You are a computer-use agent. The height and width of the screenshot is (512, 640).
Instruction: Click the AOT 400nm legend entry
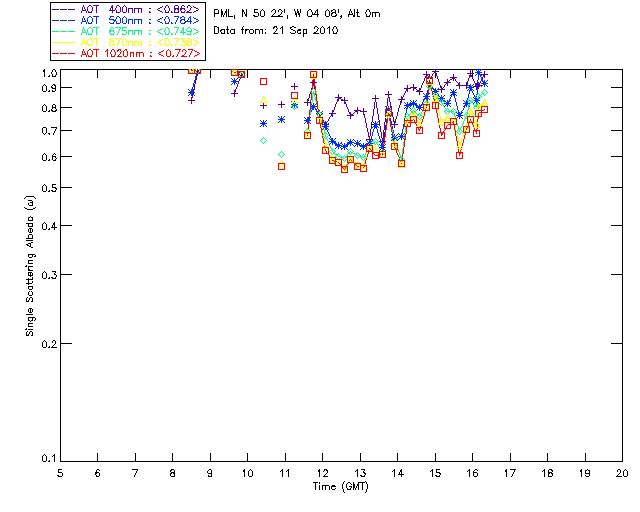128,8
